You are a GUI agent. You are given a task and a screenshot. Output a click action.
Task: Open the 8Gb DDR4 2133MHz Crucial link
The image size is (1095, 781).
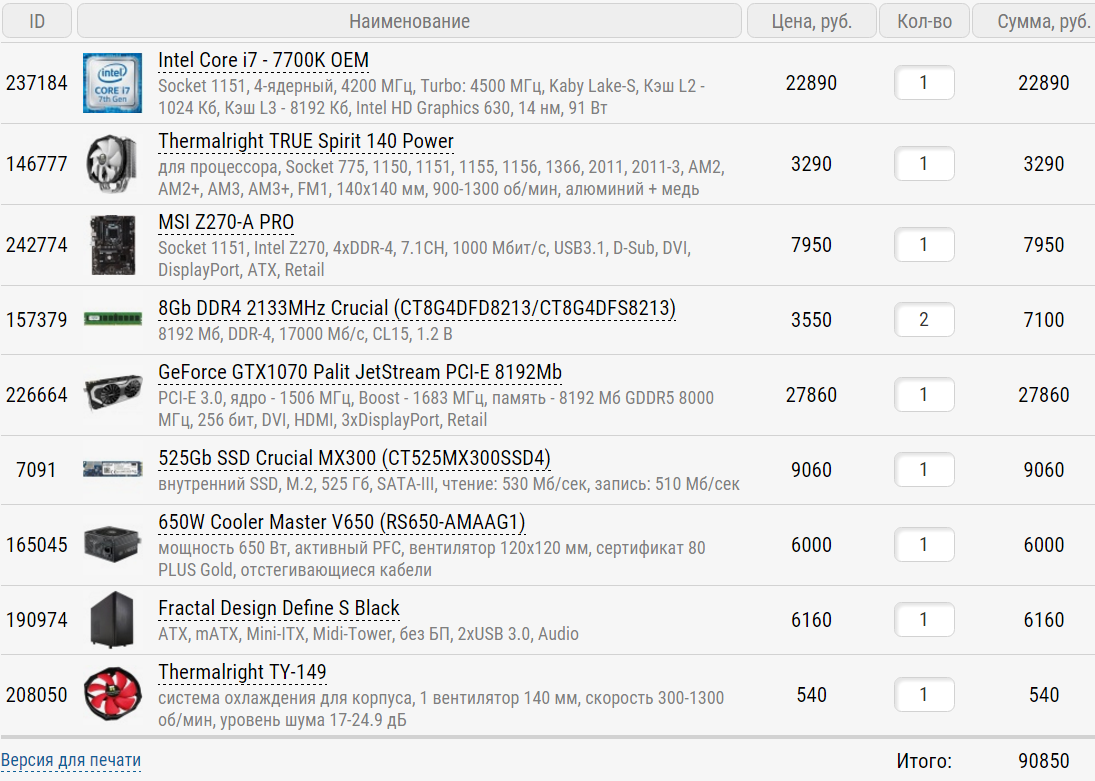coord(417,309)
